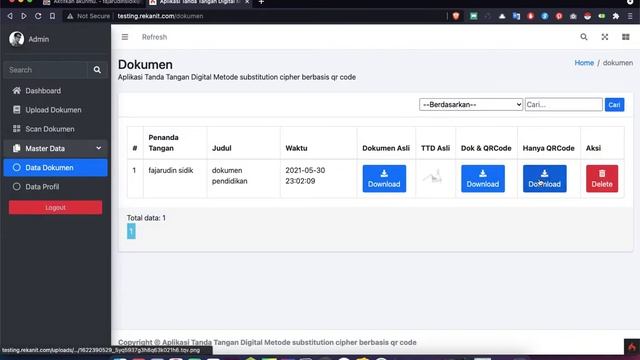Click the address bar URL testing.rekanit.com/dokumen
The height and width of the screenshot is (360, 640).
tap(160, 16)
